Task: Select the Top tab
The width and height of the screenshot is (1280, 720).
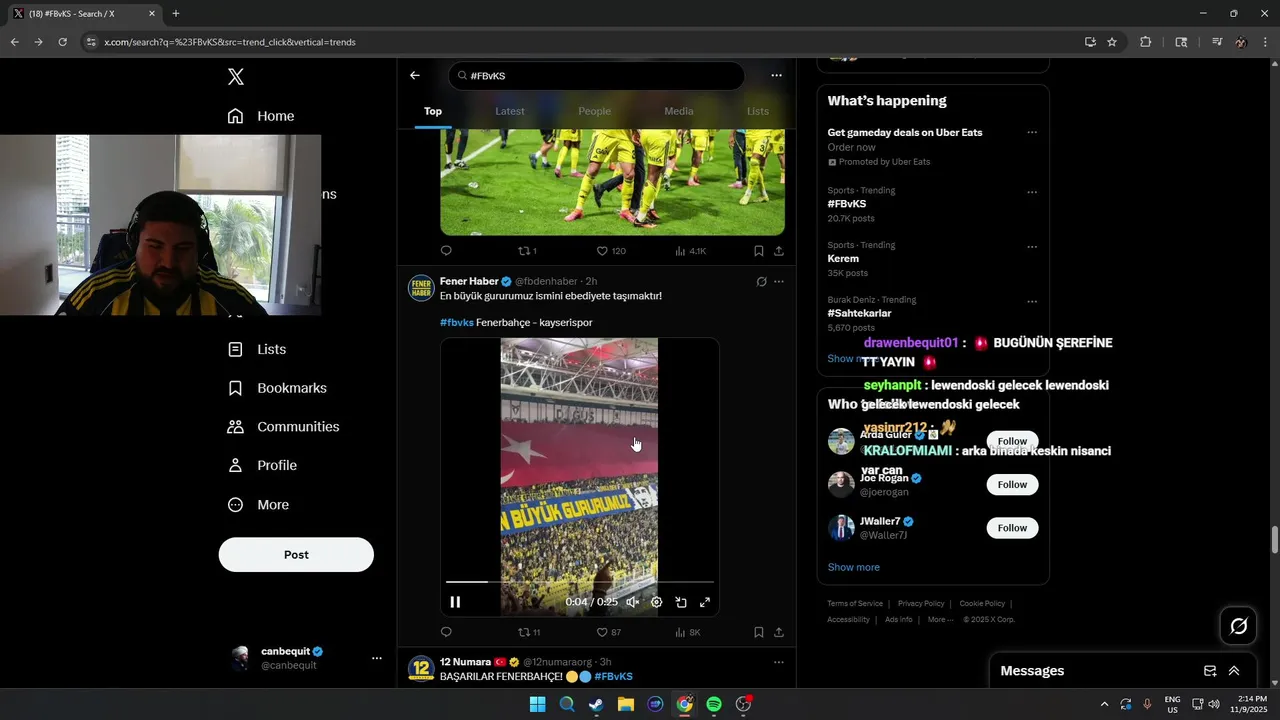Action: click(433, 111)
